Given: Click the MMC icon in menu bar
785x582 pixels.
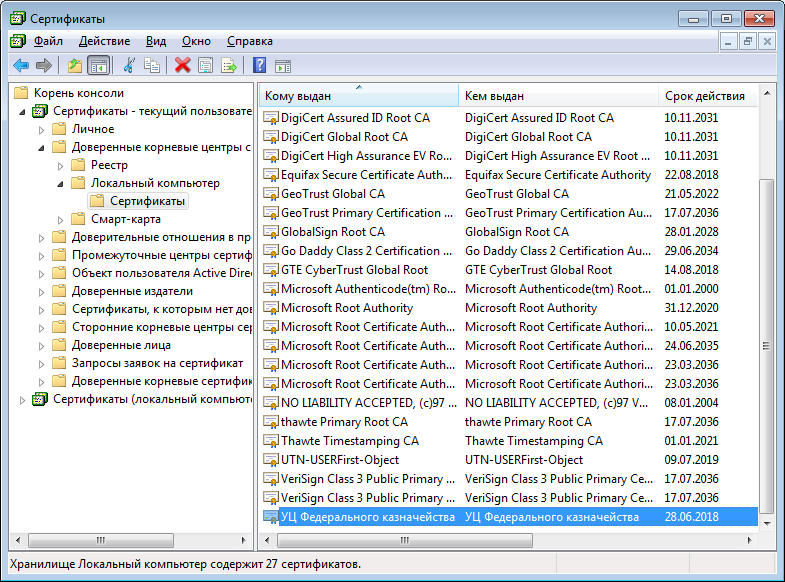Looking at the screenshot, I should click(18, 41).
